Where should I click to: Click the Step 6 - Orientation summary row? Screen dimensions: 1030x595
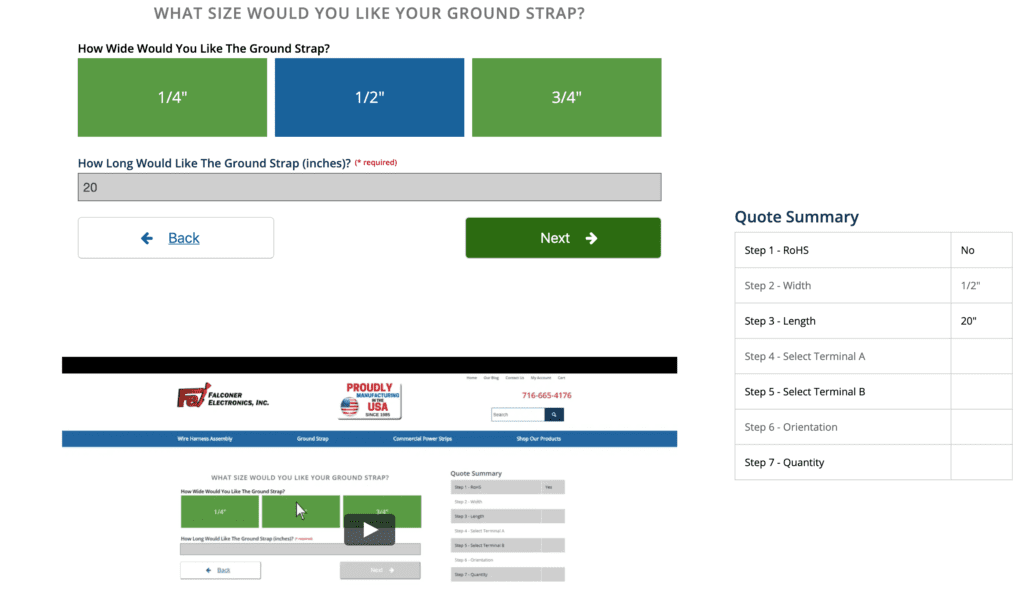pos(842,427)
